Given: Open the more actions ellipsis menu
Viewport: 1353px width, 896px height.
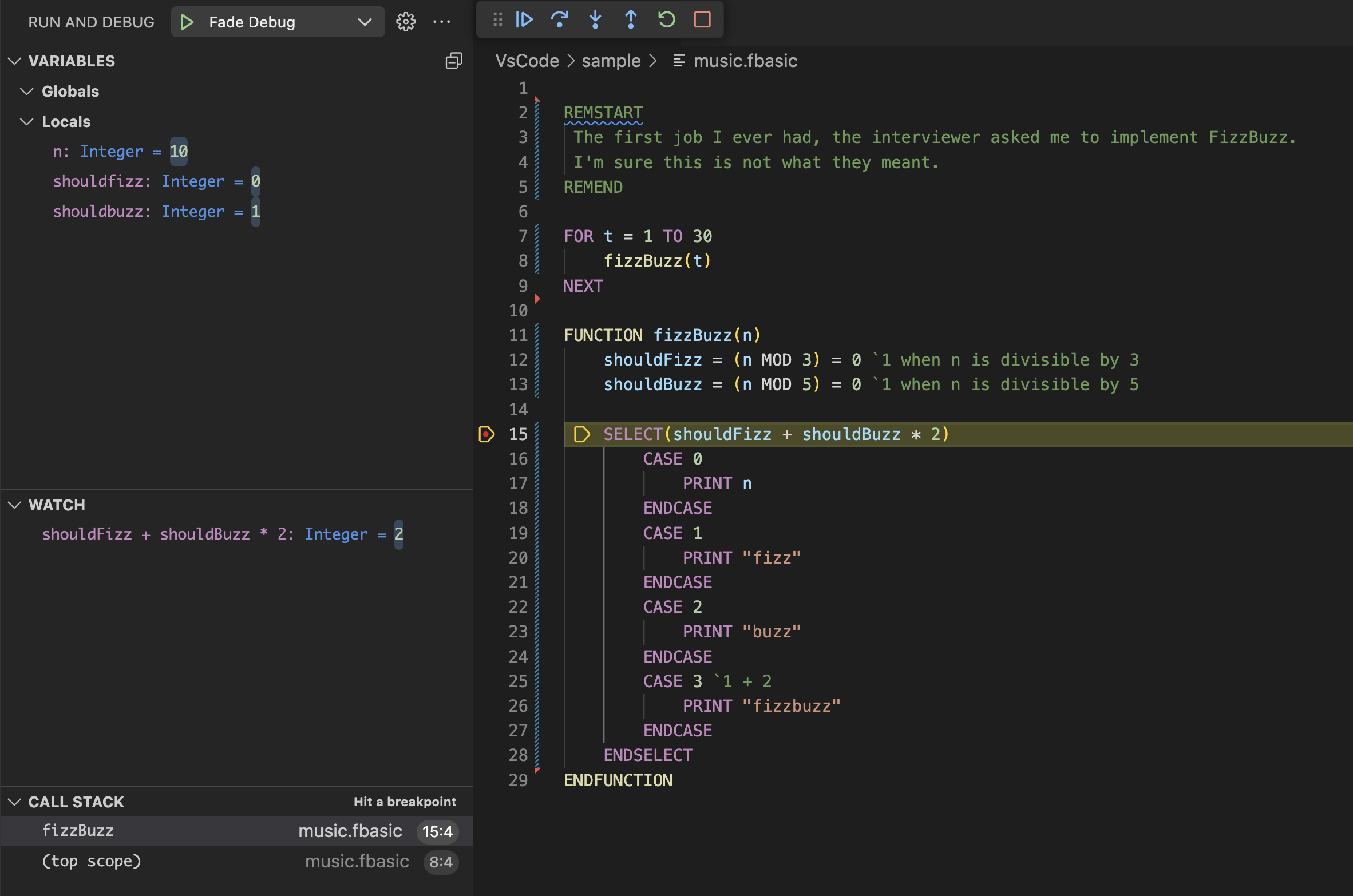Looking at the screenshot, I should point(442,22).
